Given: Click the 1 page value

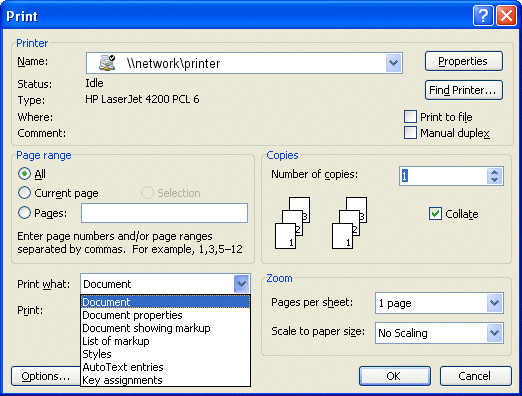Looking at the screenshot, I should tap(395, 303).
